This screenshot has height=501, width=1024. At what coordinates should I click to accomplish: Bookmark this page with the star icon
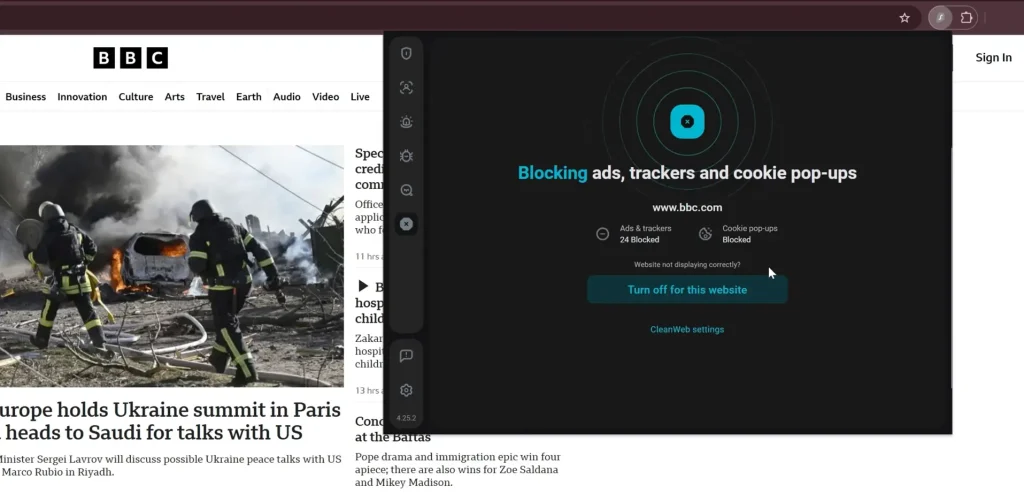coord(904,18)
